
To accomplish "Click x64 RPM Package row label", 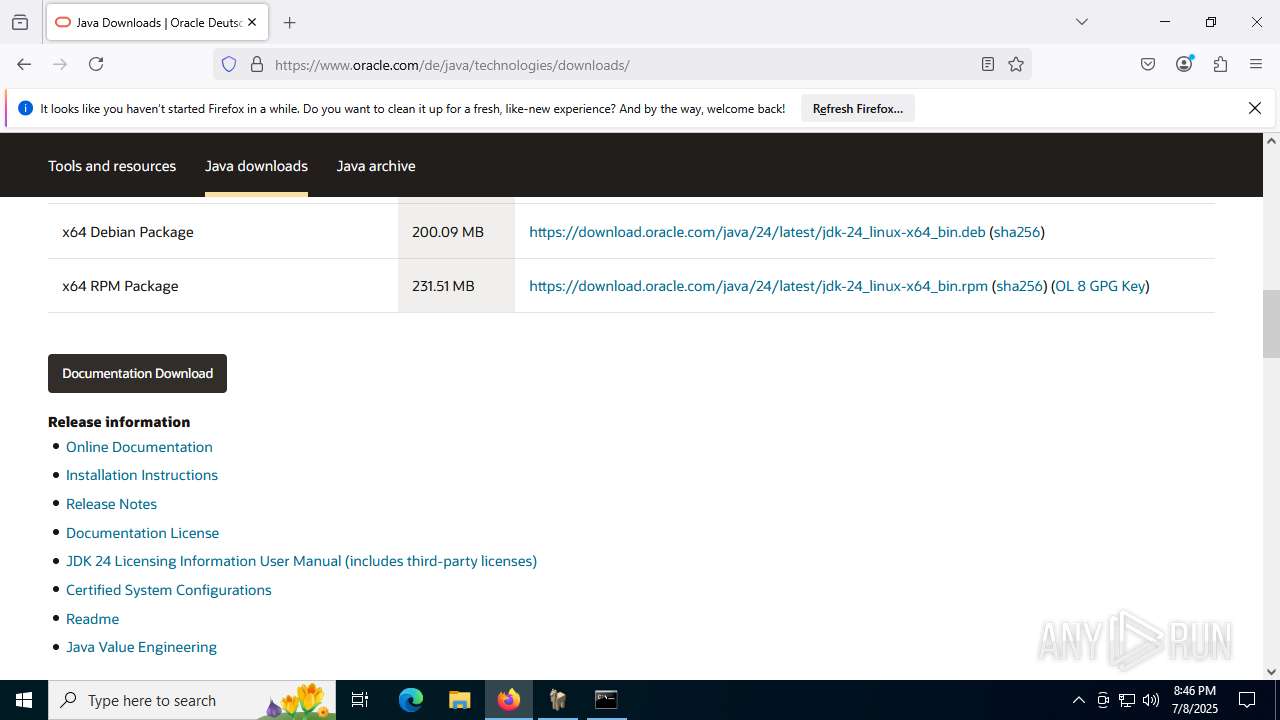I will [120, 286].
